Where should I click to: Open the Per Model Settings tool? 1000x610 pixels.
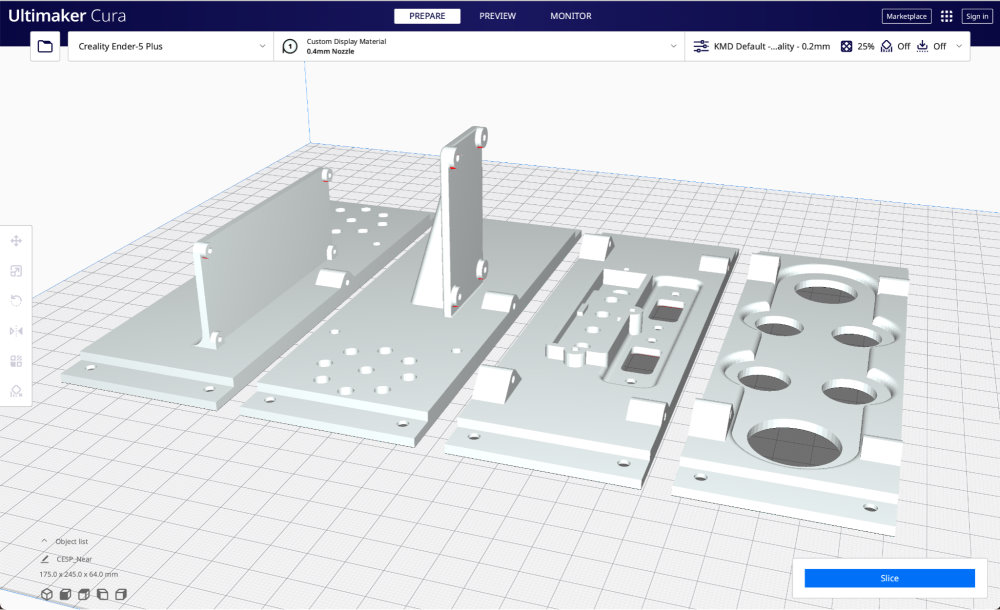point(16,361)
